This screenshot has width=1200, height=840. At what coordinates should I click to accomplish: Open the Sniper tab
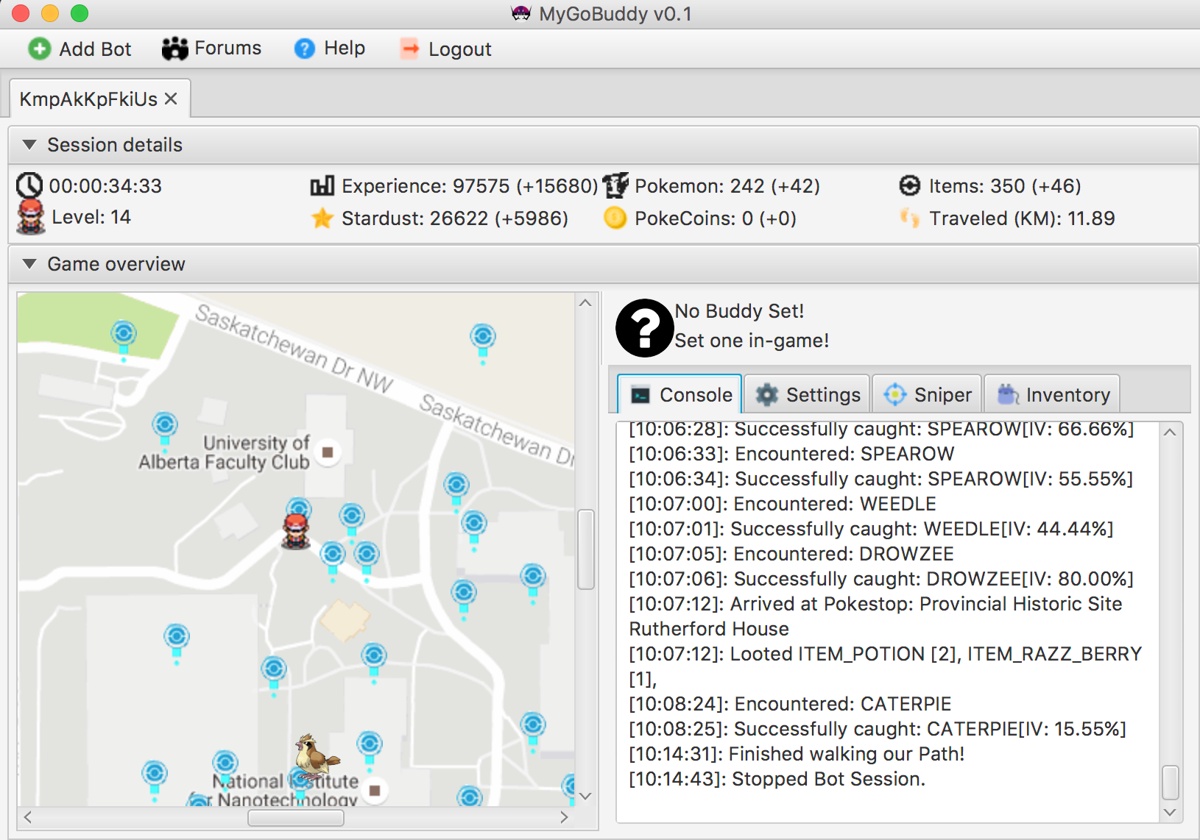coord(927,394)
